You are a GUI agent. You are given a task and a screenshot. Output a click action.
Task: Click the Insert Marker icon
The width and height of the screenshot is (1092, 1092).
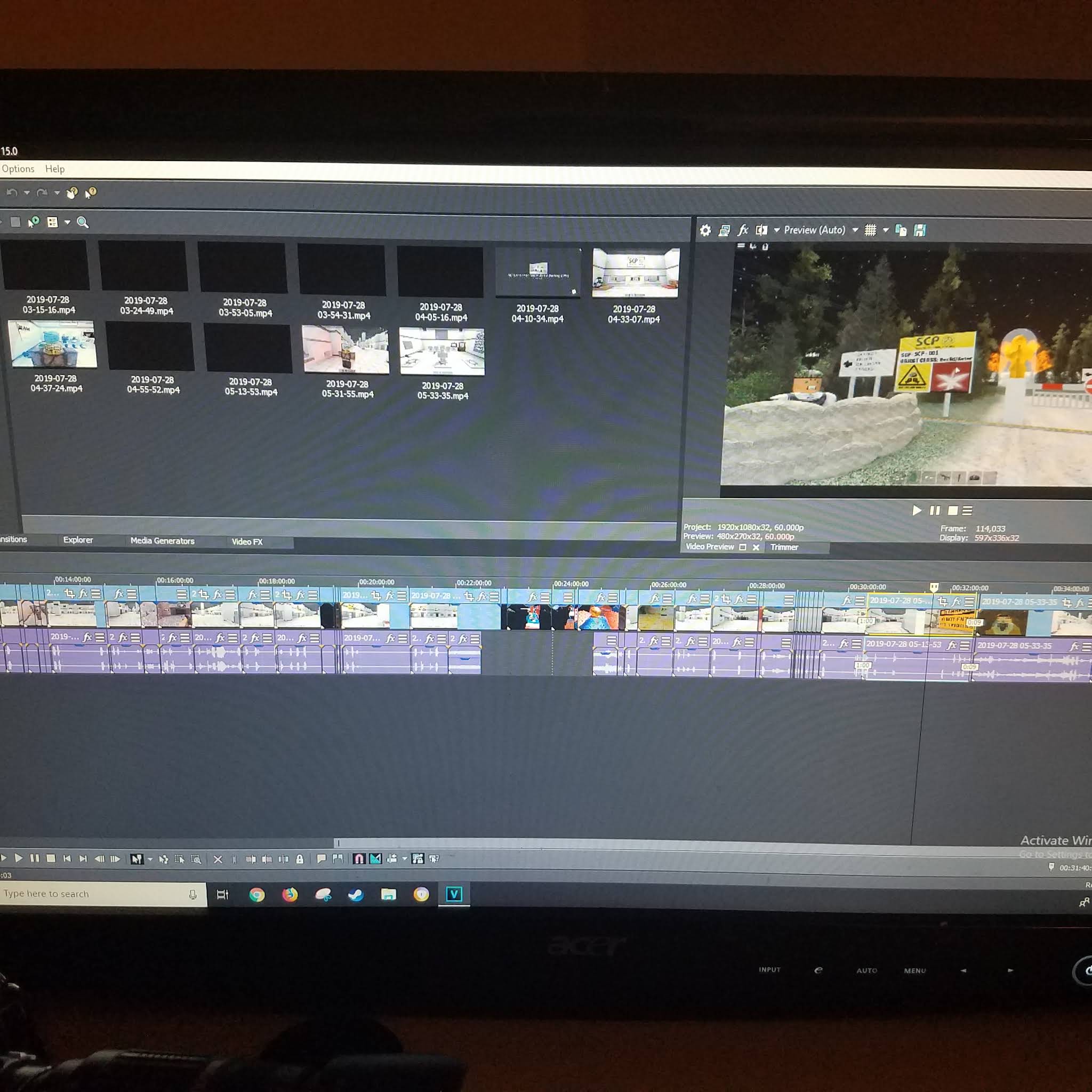click(321, 859)
